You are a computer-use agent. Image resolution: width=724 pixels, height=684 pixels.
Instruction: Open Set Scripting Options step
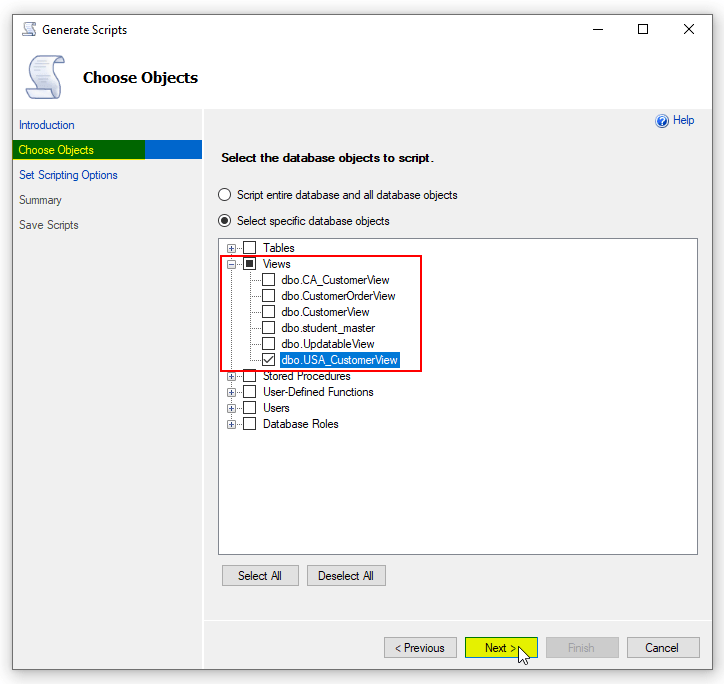click(x=68, y=175)
